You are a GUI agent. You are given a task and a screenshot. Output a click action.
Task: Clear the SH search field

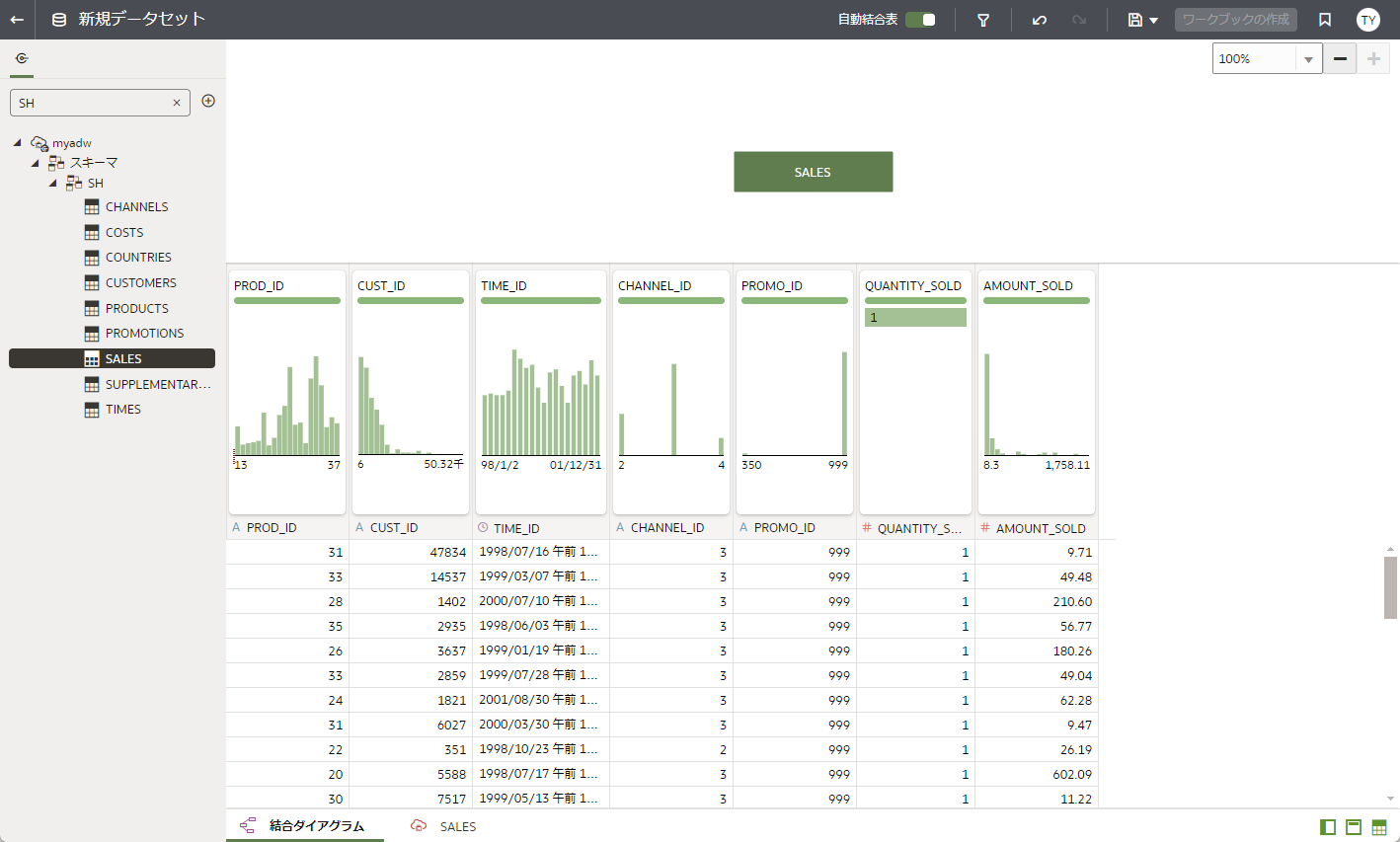(177, 103)
